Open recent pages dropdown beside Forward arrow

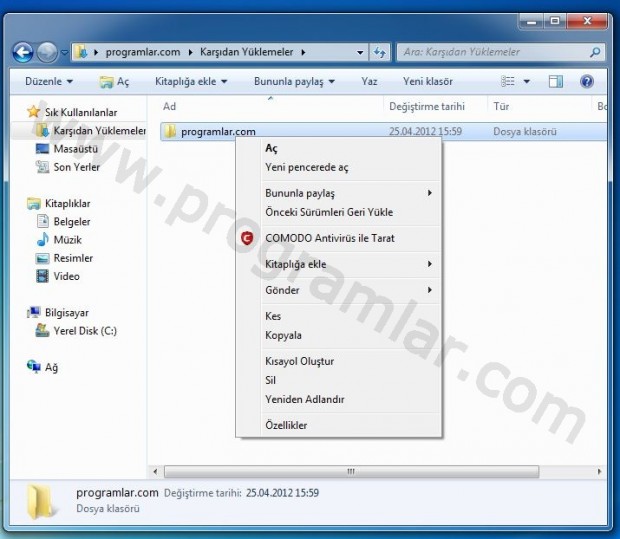click(x=64, y=52)
